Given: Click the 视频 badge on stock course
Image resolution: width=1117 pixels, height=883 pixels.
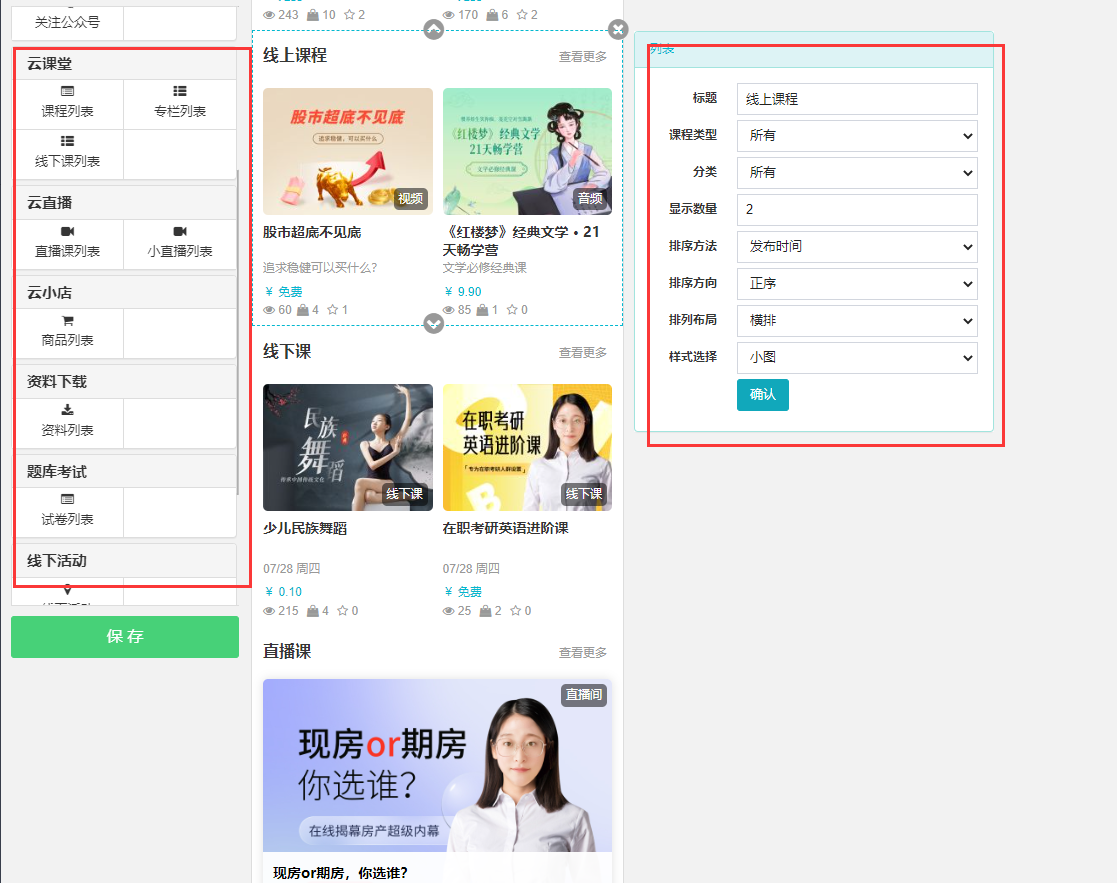Looking at the screenshot, I should tap(410, 199).
